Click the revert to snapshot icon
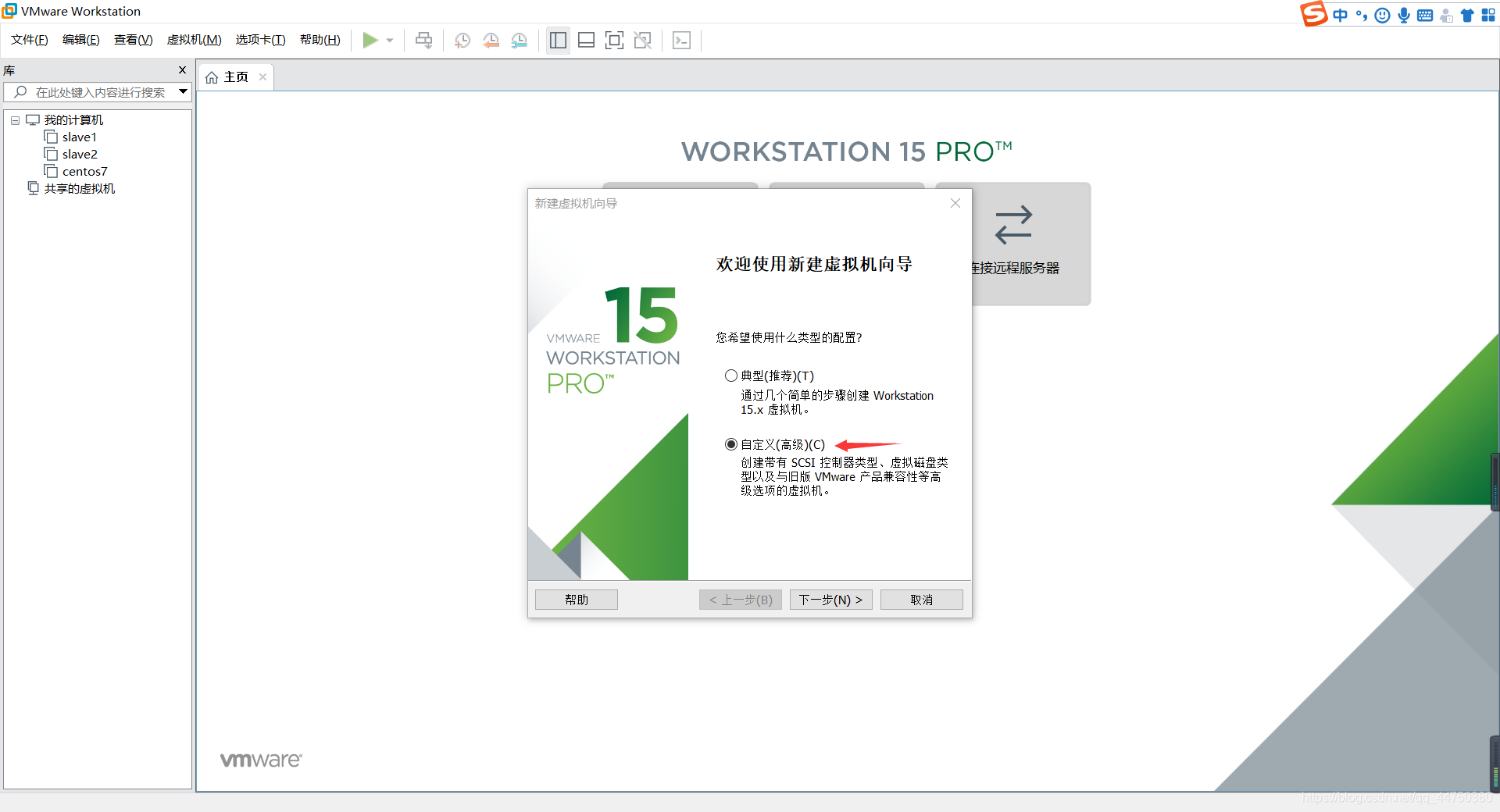The image size is (1500, 812). pos(491,41)
